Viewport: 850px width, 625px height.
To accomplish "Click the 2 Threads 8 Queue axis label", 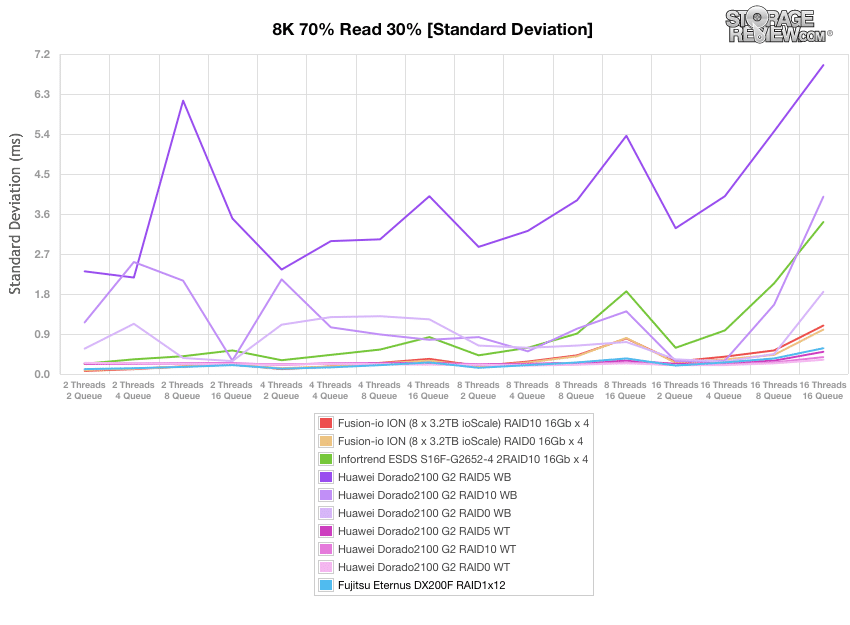I will tap(182, 390).
